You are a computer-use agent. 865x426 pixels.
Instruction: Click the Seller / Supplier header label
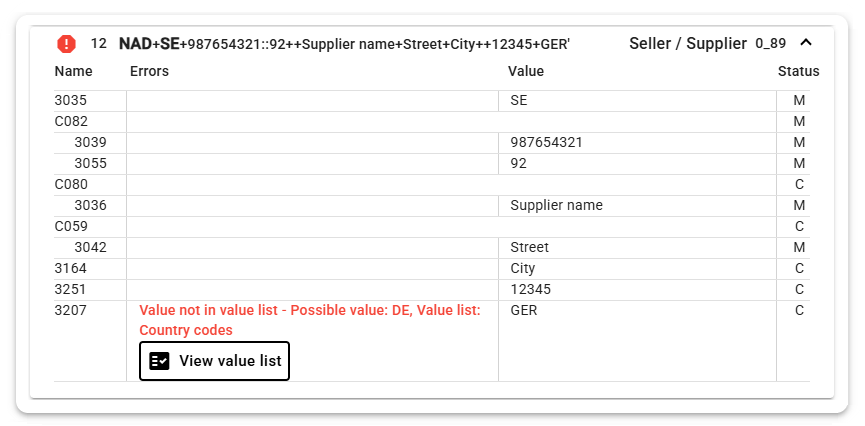click(688, 44)
